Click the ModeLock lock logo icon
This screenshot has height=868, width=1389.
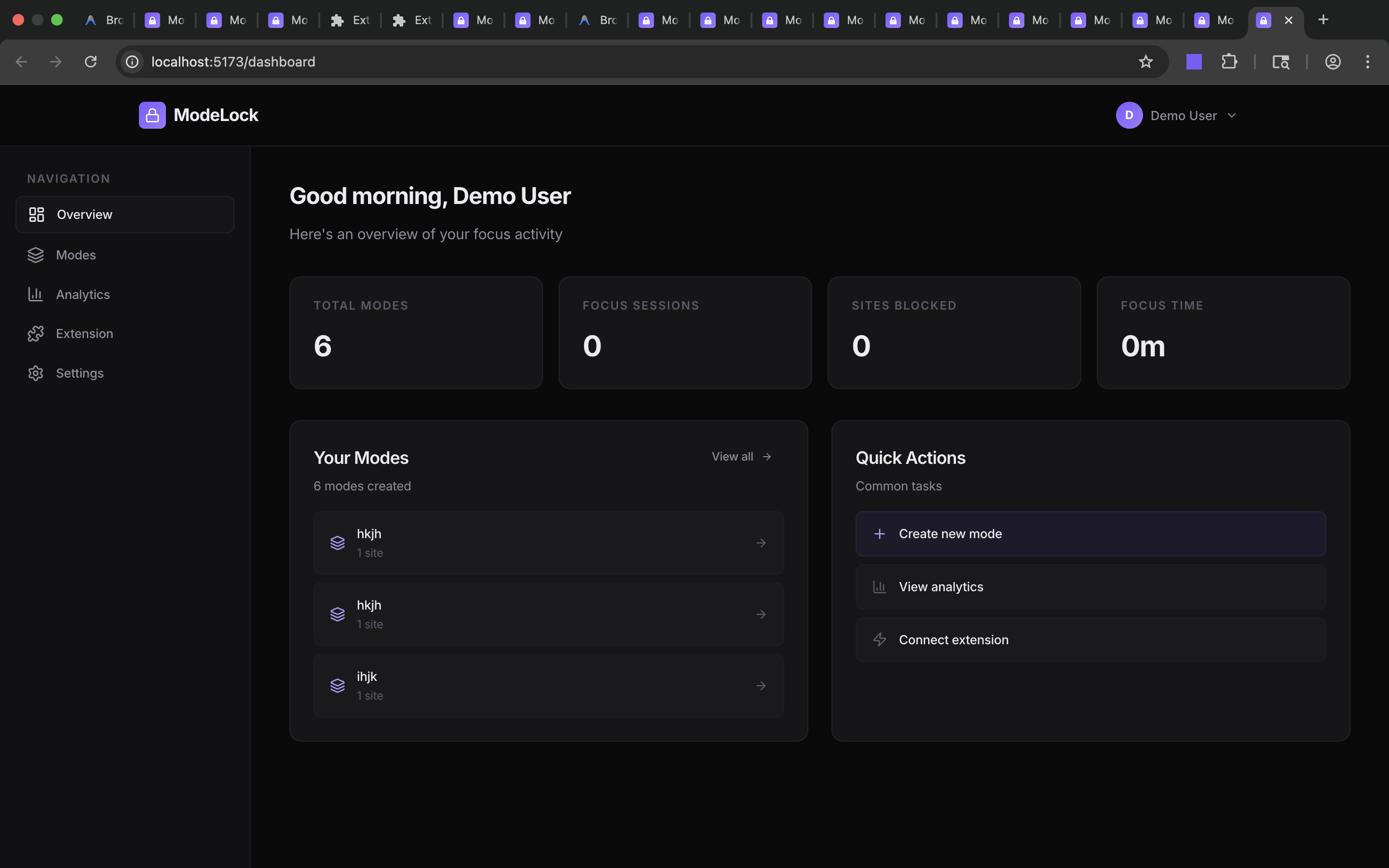[152, 115]
